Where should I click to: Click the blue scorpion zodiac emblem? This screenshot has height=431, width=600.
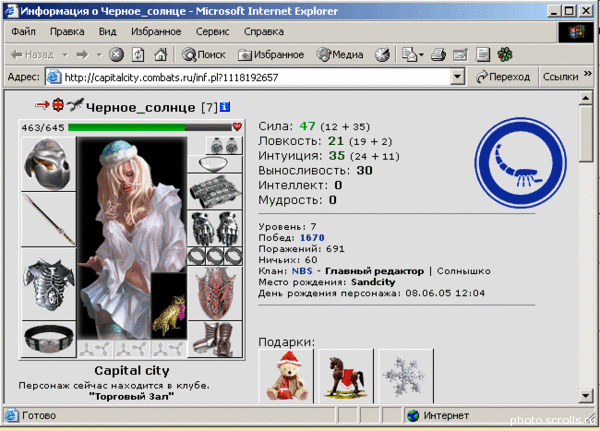[x=520, y=163]
